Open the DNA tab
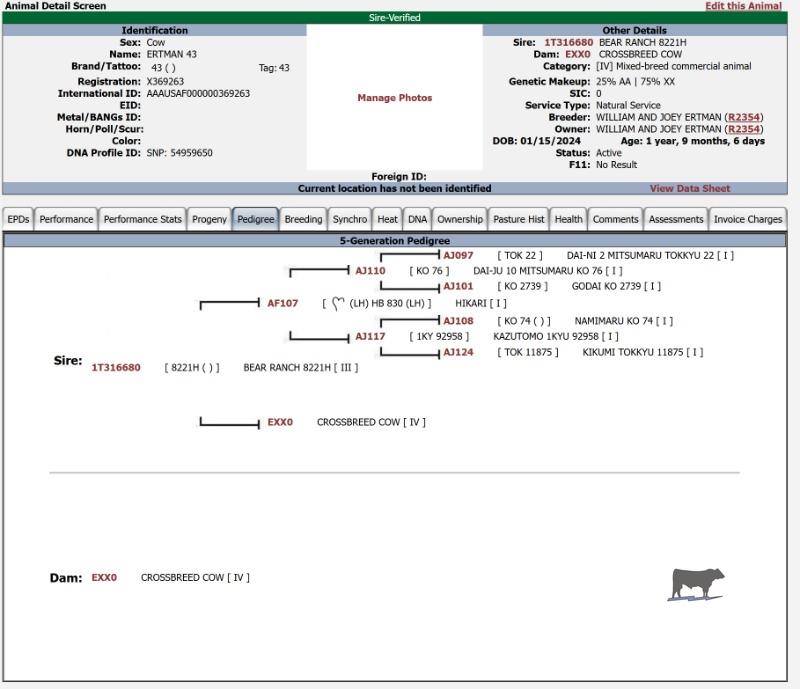The height and width of the screenshot is (689, 800). [x=417, y=219]
